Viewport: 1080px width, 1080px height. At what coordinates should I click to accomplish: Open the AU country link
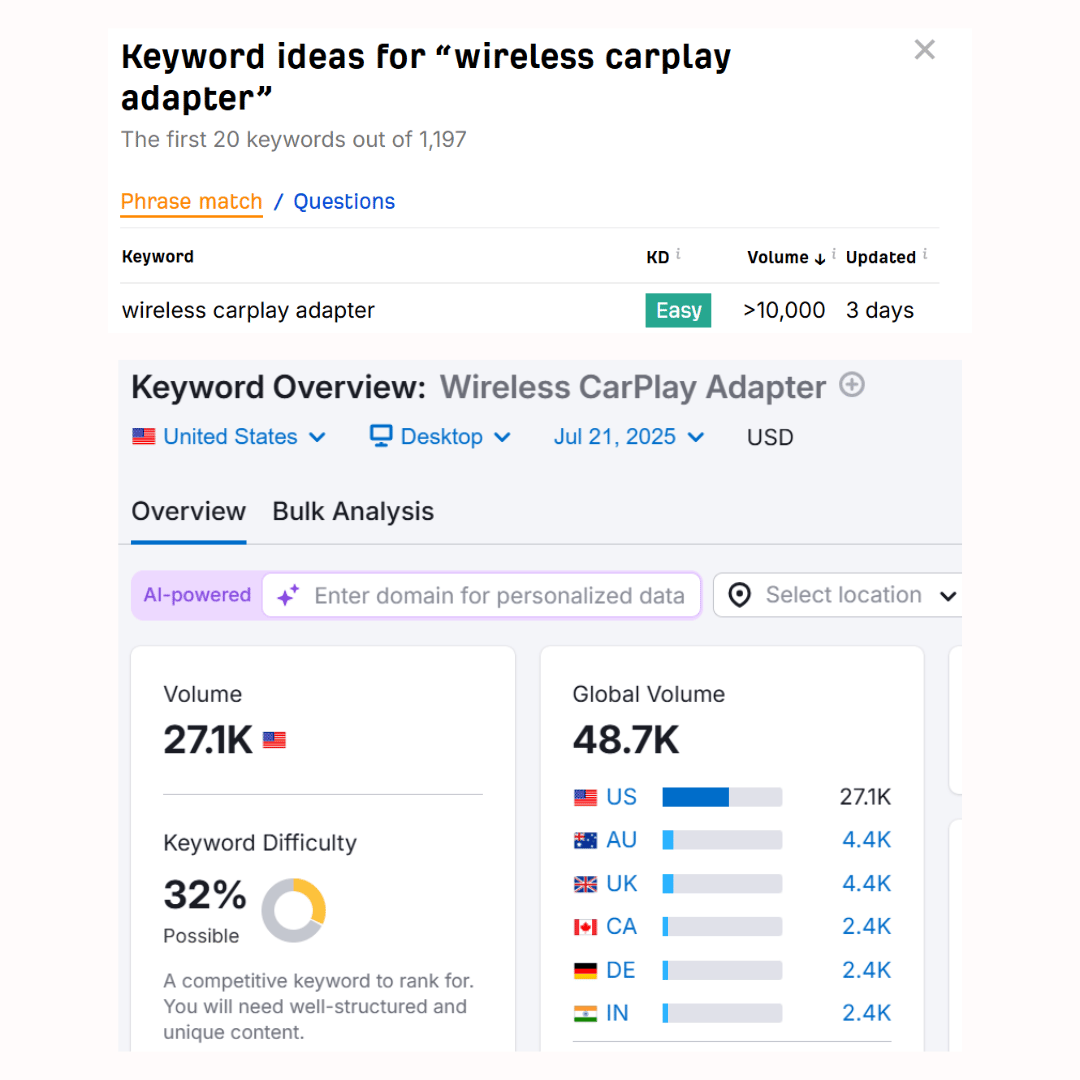(x=621, y=840)
